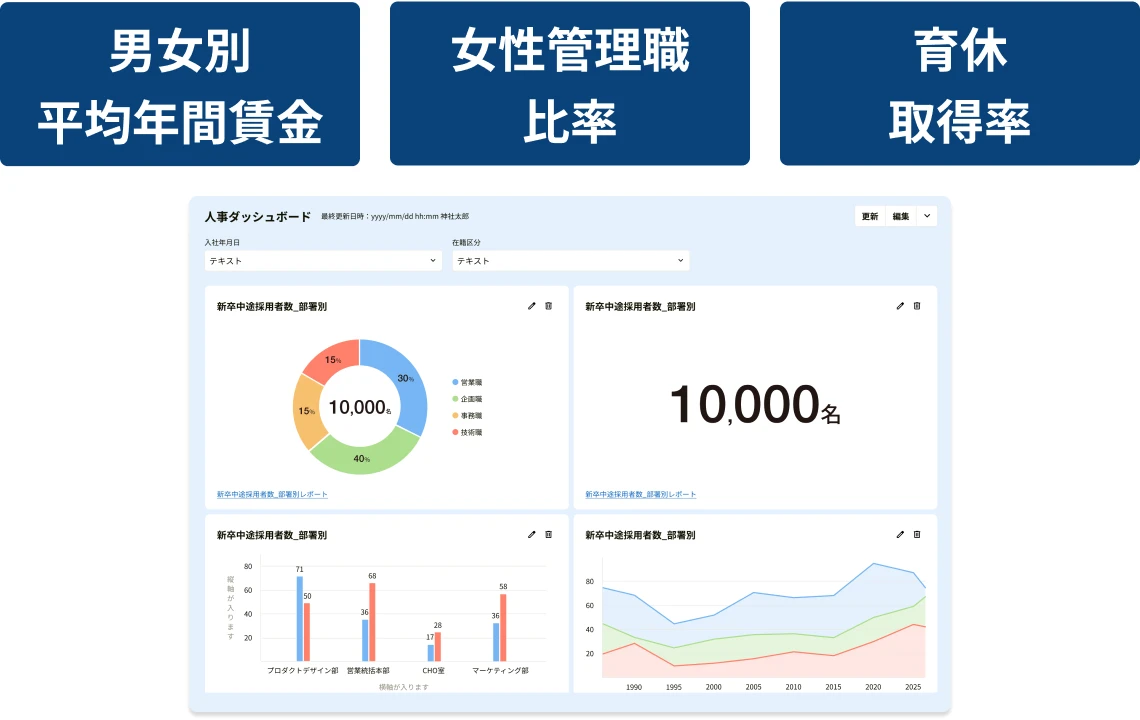Edit the donut chart card with the pencil icon
The width and height of the screenshot is (1140, 720).
click(531, 306)
